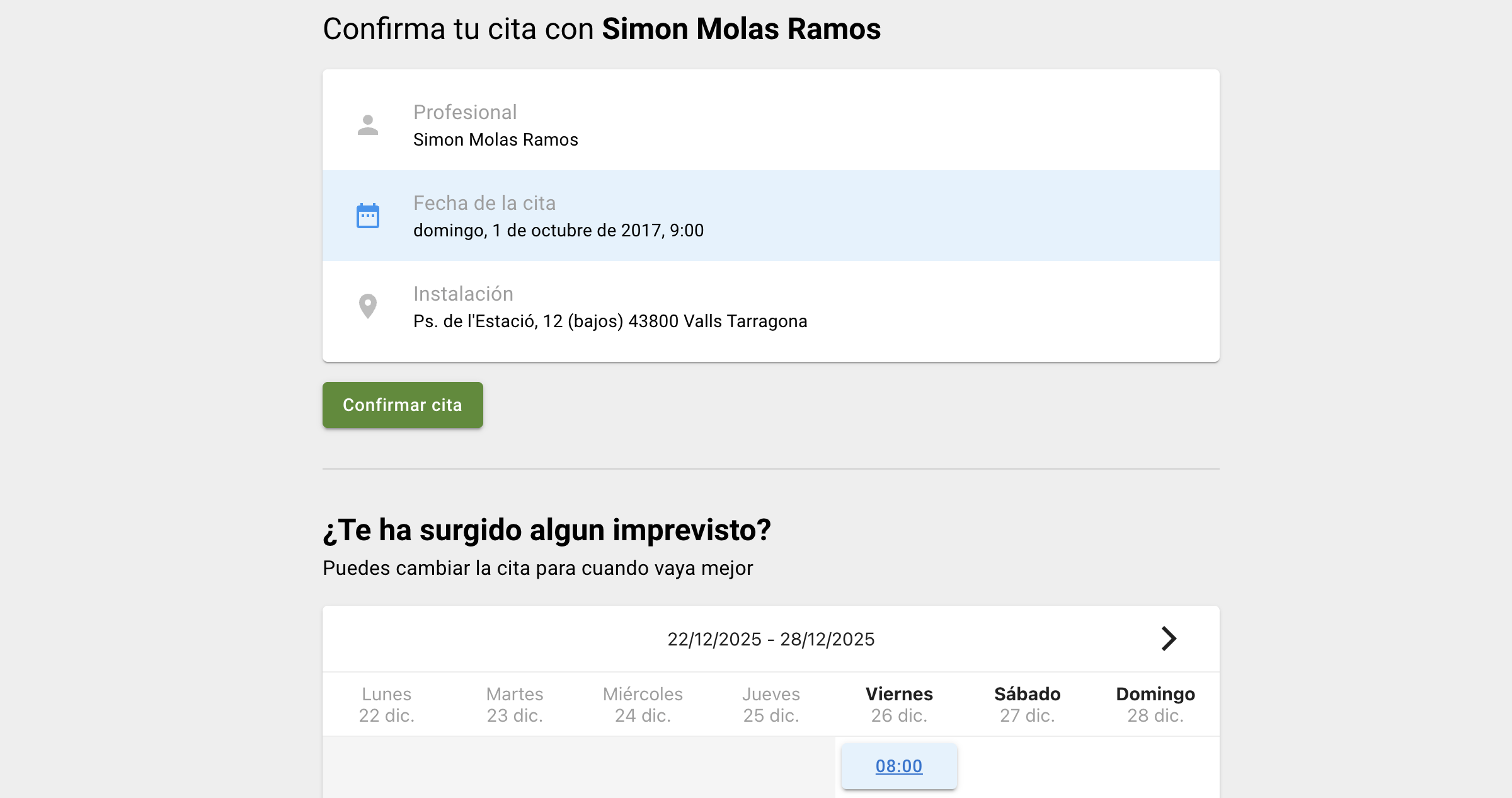Image resolution: width=1512 pixels, height=798 pixels.
Task: Click the blue calendar icon
Action: tap(368, 216)
